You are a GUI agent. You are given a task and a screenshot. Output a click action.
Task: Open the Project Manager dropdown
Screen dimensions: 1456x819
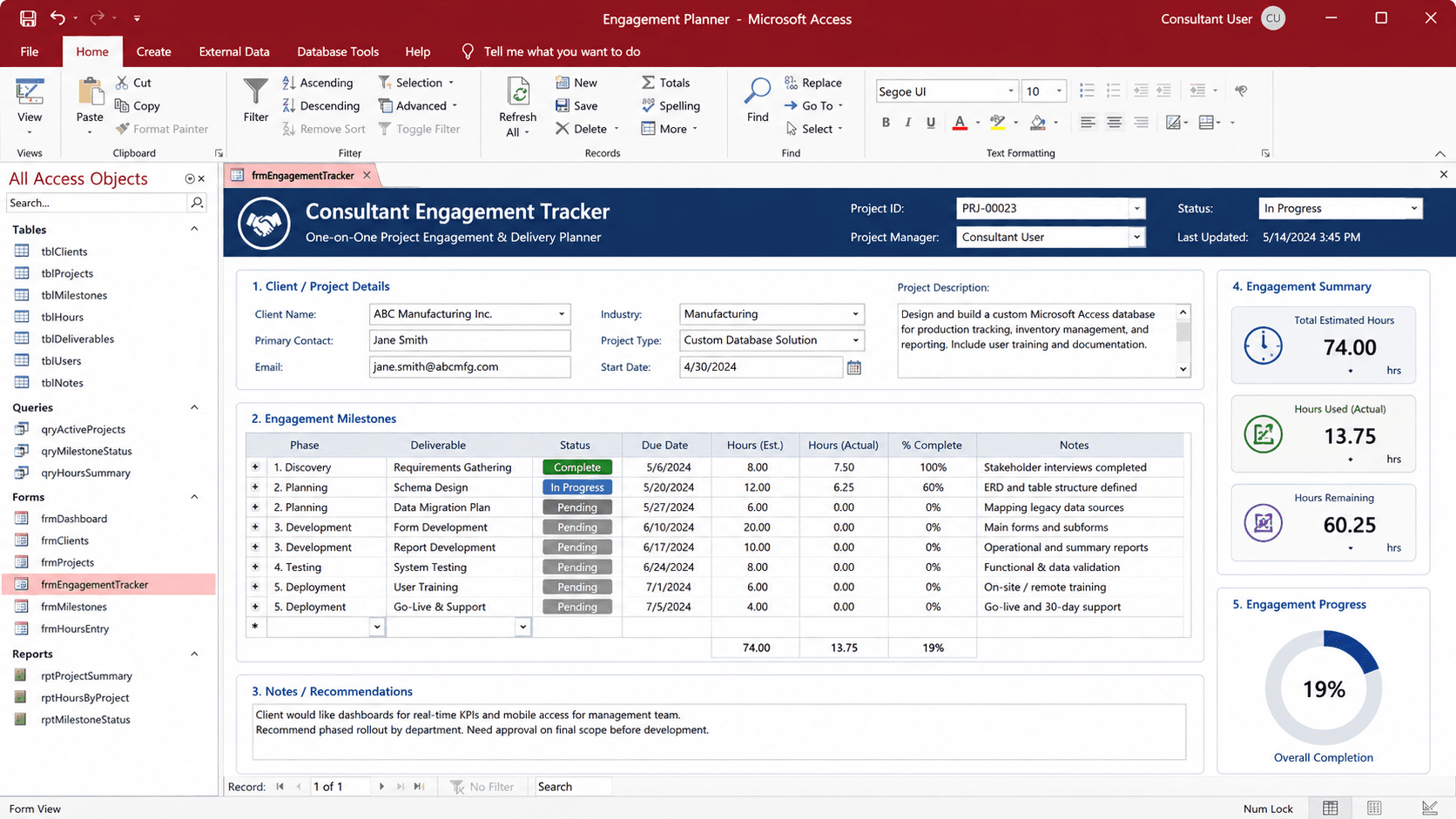pos(1136,237)
